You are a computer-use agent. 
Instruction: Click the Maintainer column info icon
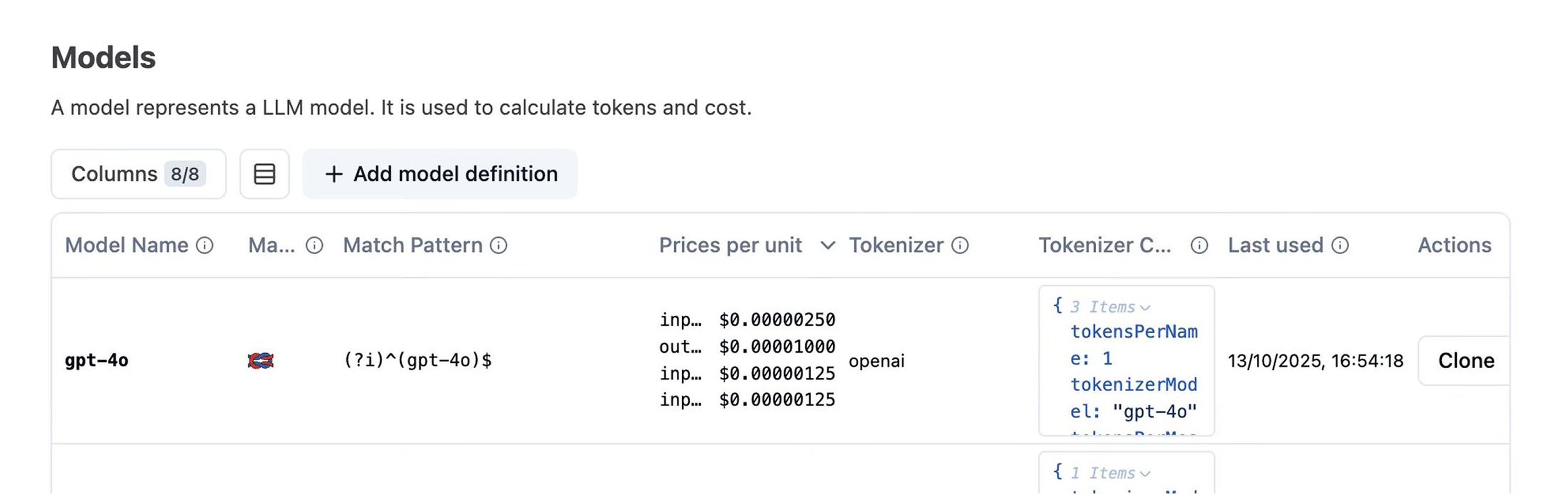click(x=314, y=246)
